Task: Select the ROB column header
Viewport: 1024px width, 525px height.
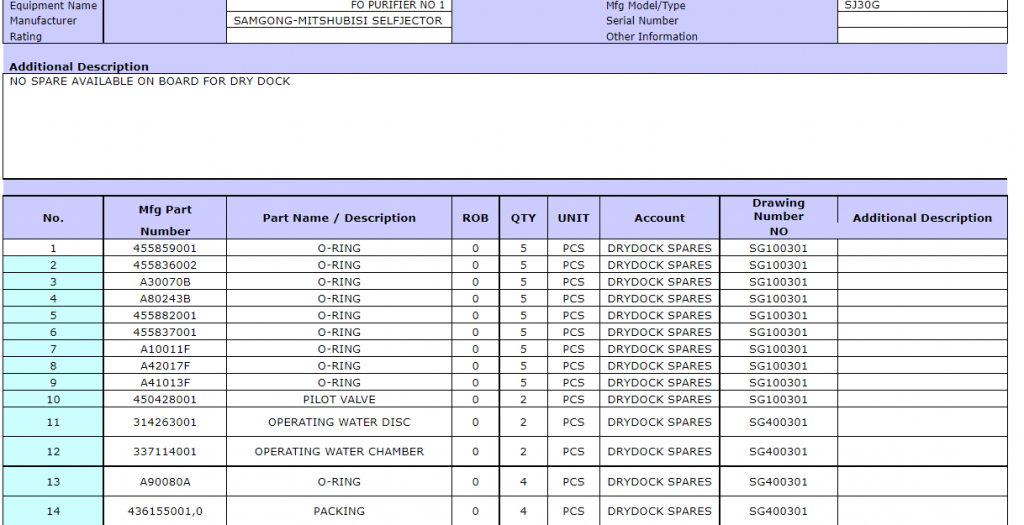Action: [475, 218]
